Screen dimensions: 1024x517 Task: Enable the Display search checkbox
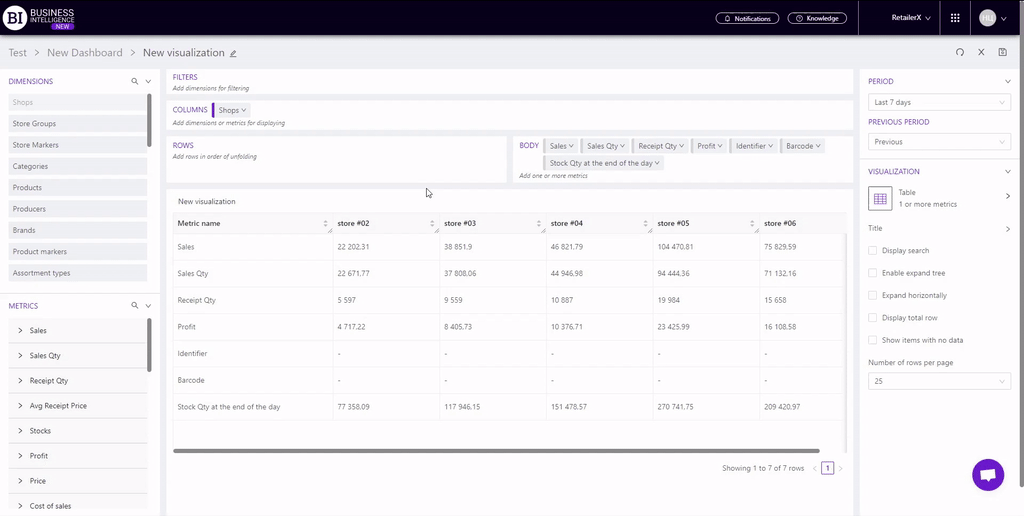tap(873, 251)
